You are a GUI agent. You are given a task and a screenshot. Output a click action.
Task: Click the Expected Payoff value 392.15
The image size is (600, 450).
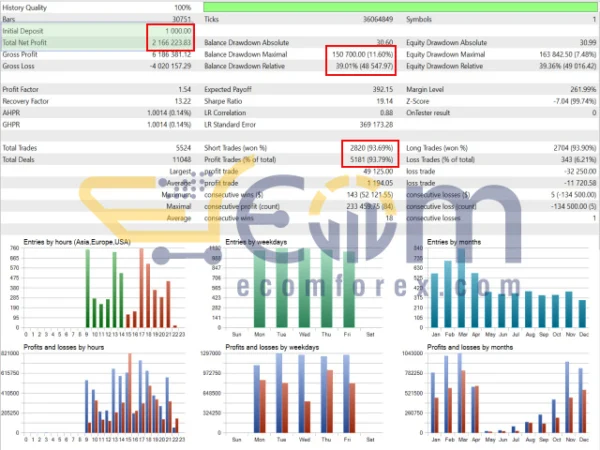click(x=383, y=89)
